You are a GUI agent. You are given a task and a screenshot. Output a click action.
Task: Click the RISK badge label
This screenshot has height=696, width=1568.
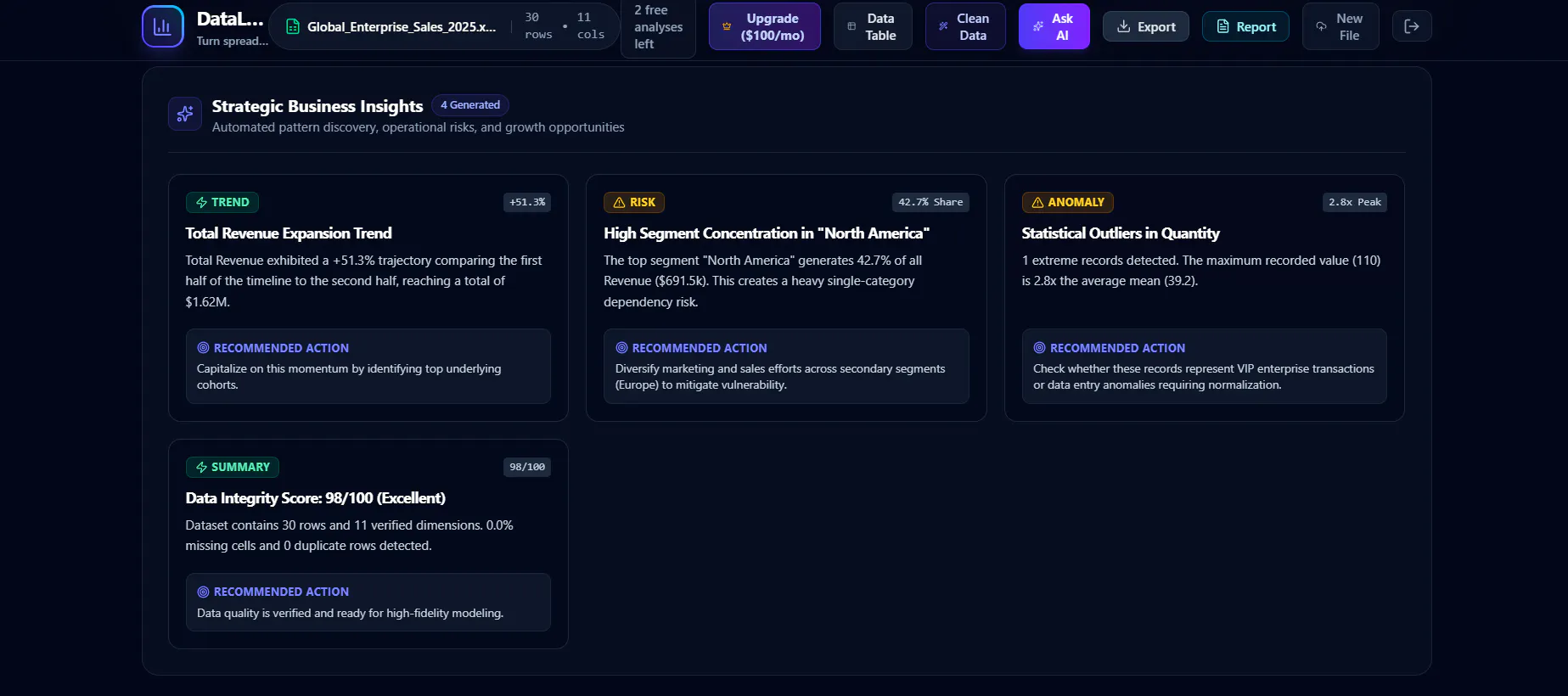(x=643, y=202)
